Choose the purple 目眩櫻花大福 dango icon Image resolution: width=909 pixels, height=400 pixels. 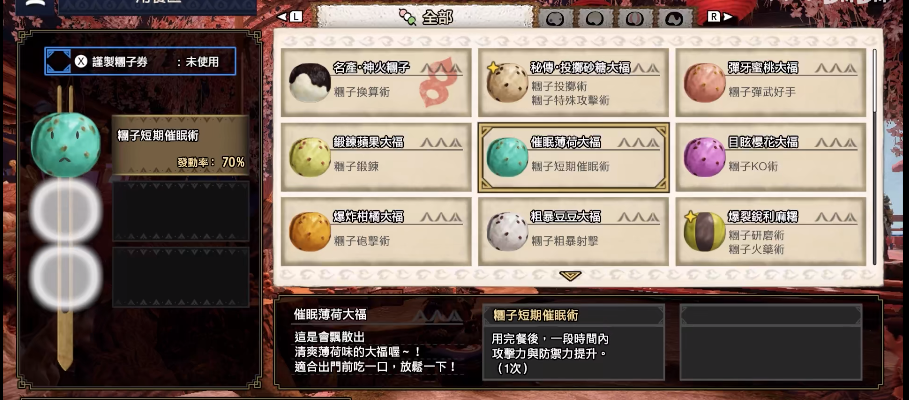(704, 157)
